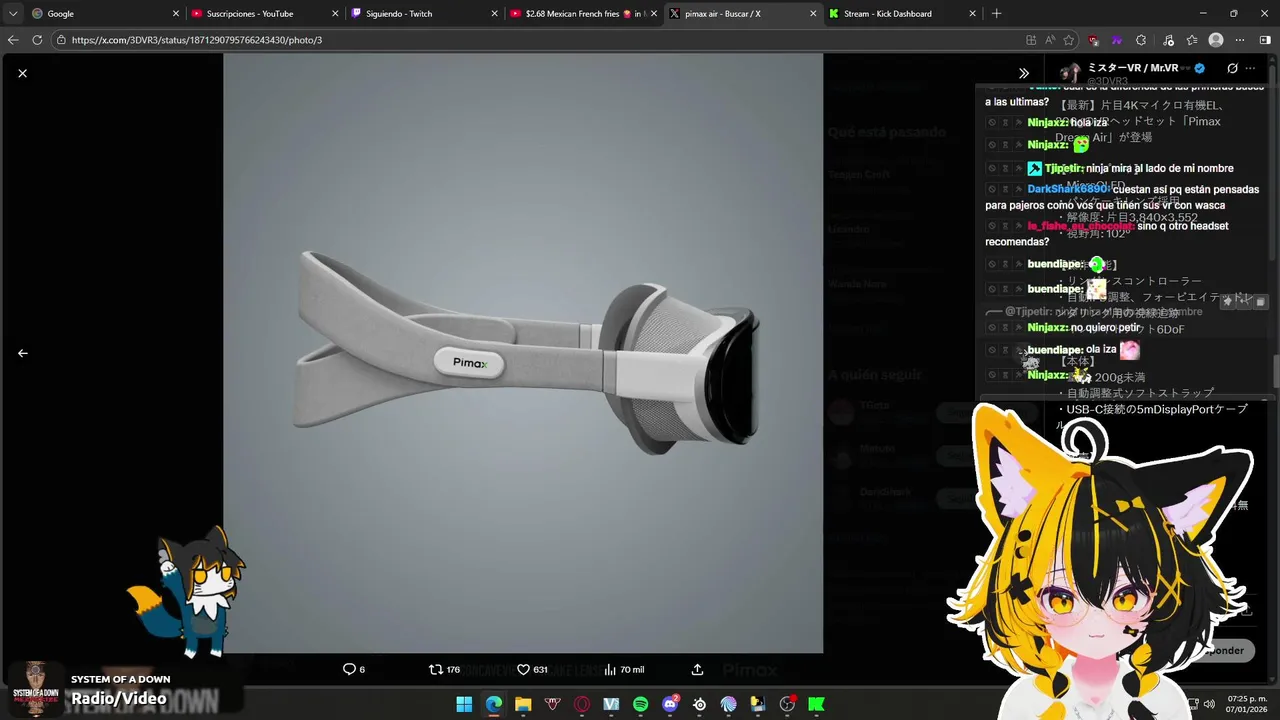This screenshot has height=720, width=1280.
Task: Click DarkShark6890 username in chat
Action: [x=1066, y=189]
